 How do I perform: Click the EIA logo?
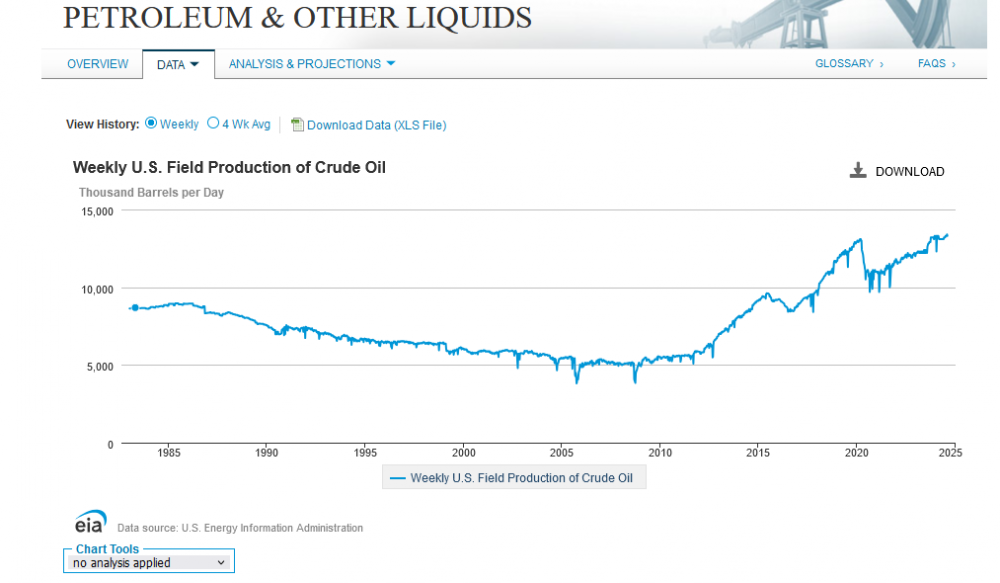pyautogui.click(x=90, y=522)
